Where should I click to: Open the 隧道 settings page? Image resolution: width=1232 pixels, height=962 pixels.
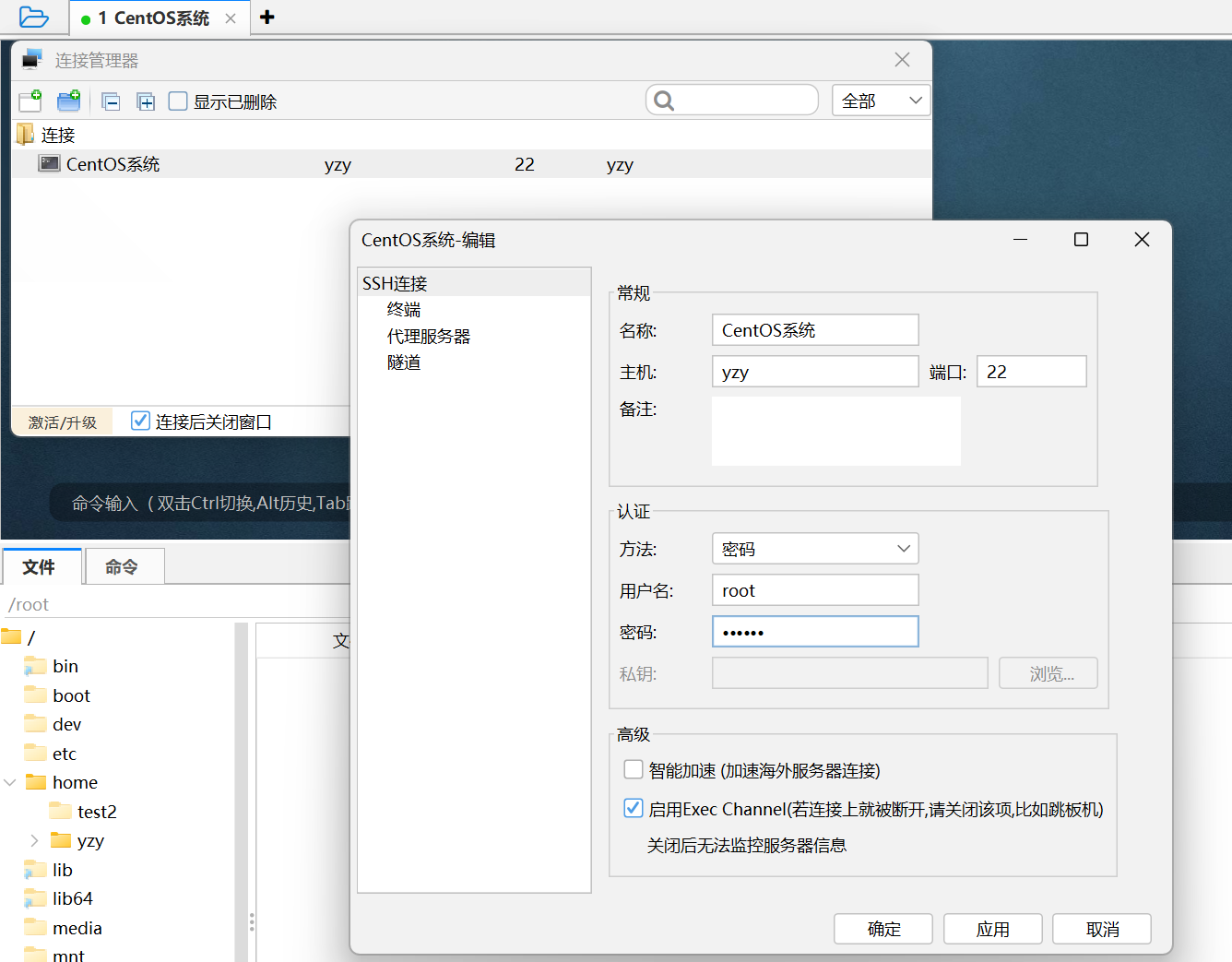pos(404,362)
